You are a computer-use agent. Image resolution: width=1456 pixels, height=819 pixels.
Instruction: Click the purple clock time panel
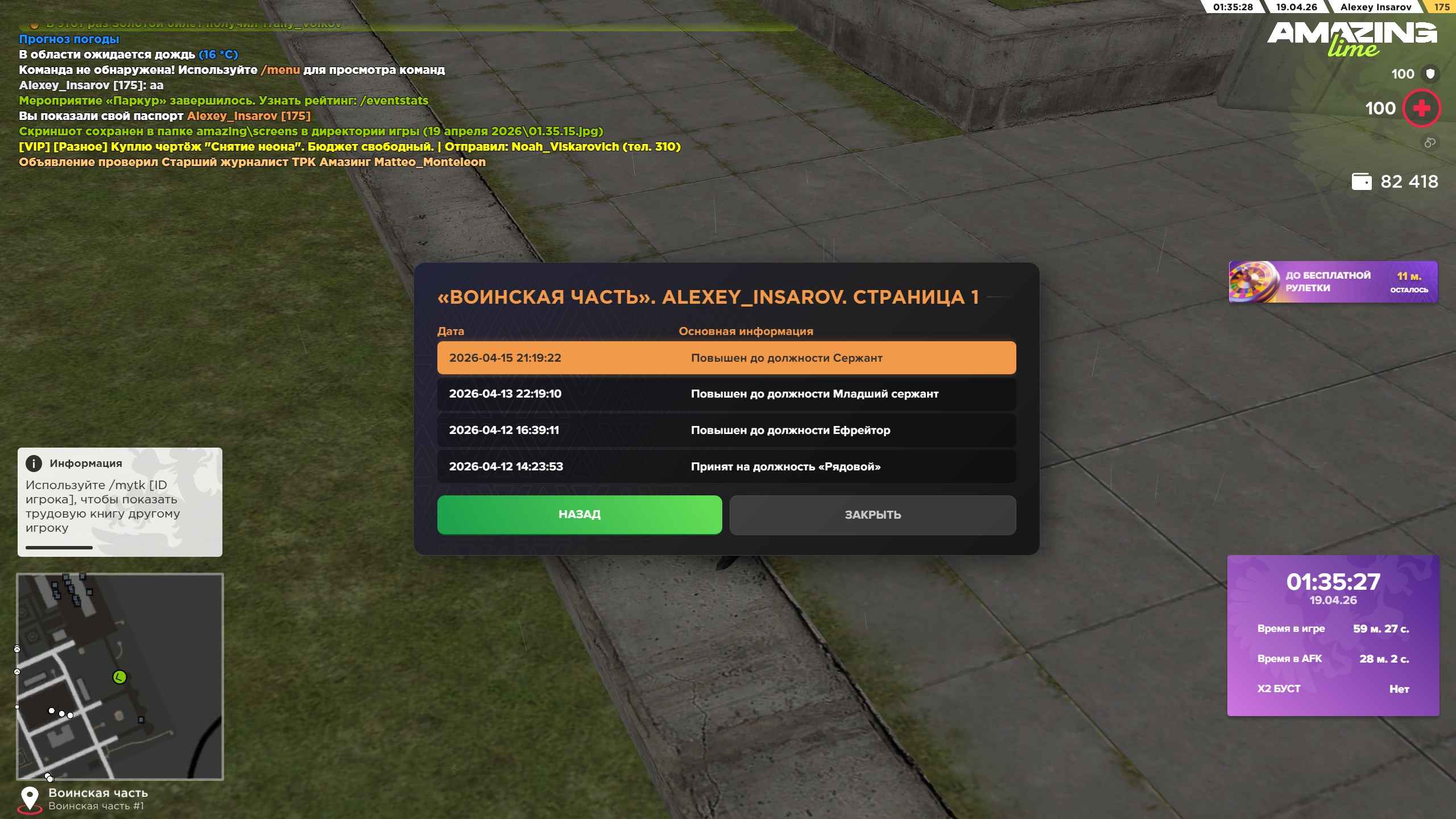click(1333, 635)
